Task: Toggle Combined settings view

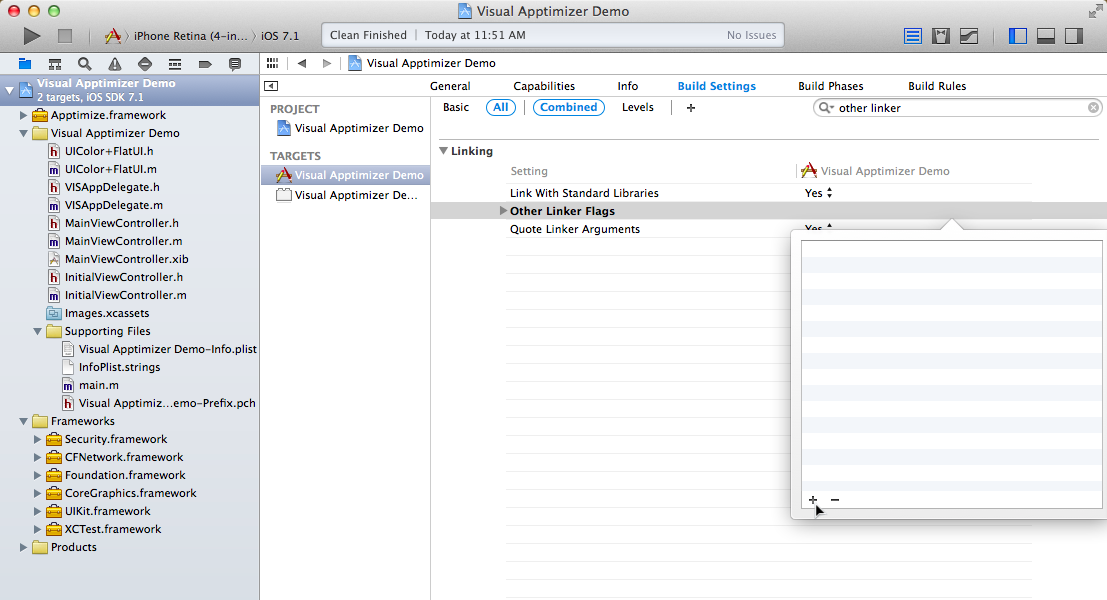Action: pyautogui.click(x=568, y=107)
